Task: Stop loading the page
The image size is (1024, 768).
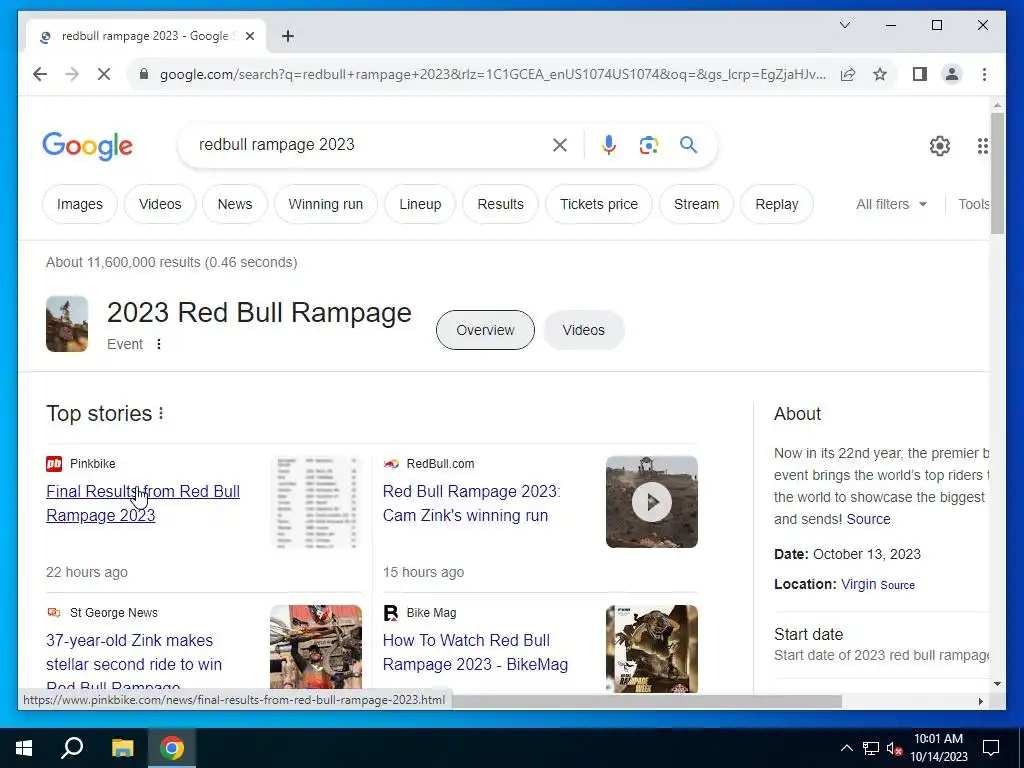Action: click(x=104, y=74)
